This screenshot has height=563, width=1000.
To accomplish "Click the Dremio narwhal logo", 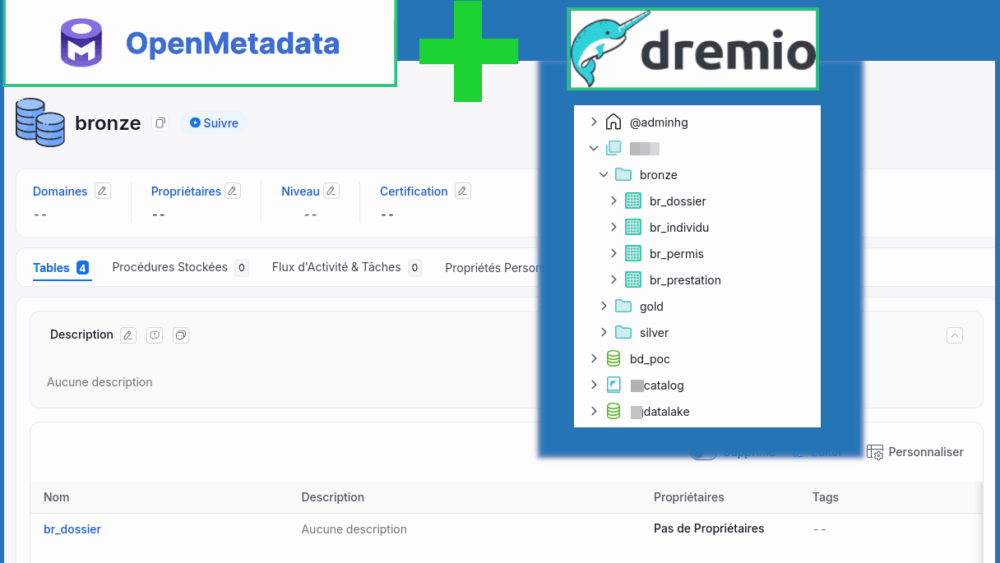I will tap(609, 49).
